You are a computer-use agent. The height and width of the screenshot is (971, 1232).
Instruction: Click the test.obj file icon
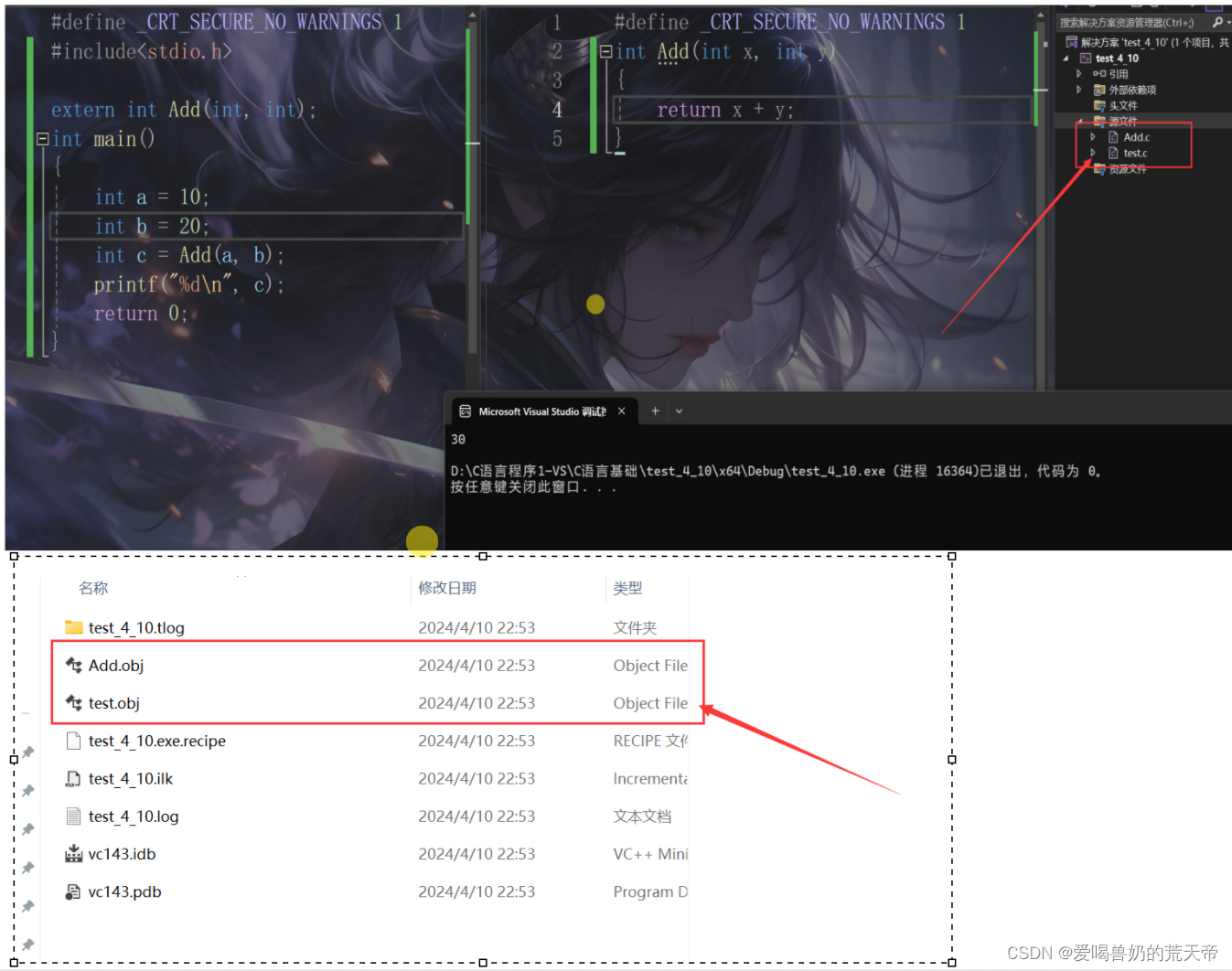point(74,703)
